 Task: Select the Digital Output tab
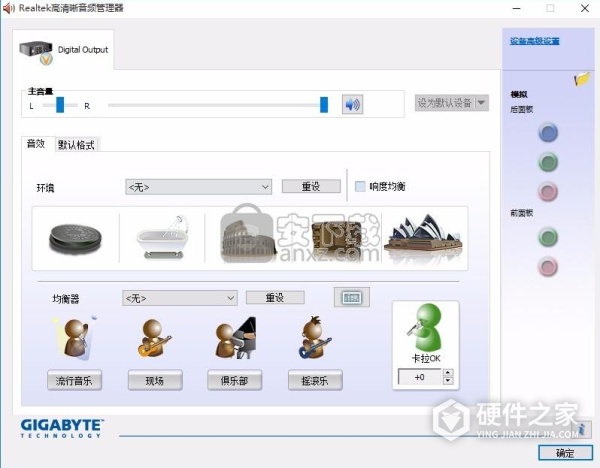[63, 50]
